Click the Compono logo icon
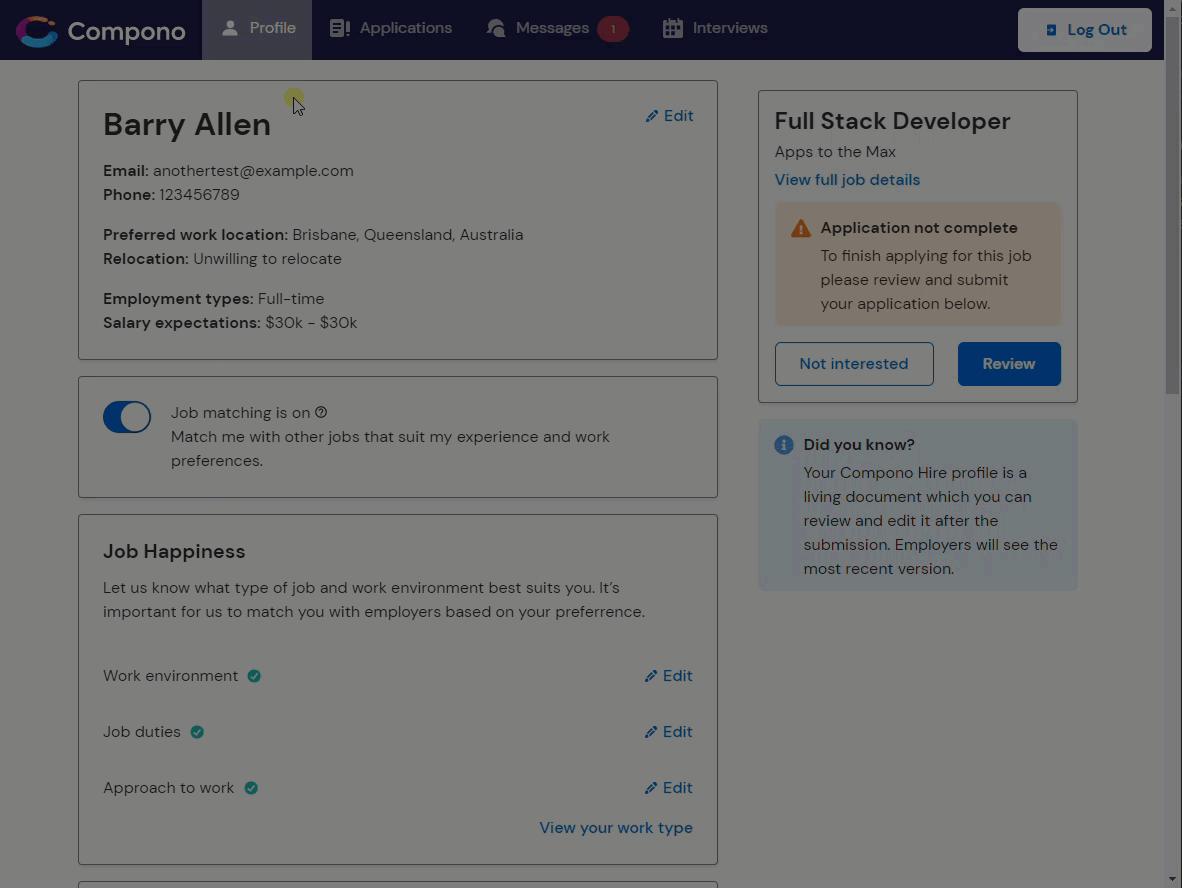 click(37, 31)
